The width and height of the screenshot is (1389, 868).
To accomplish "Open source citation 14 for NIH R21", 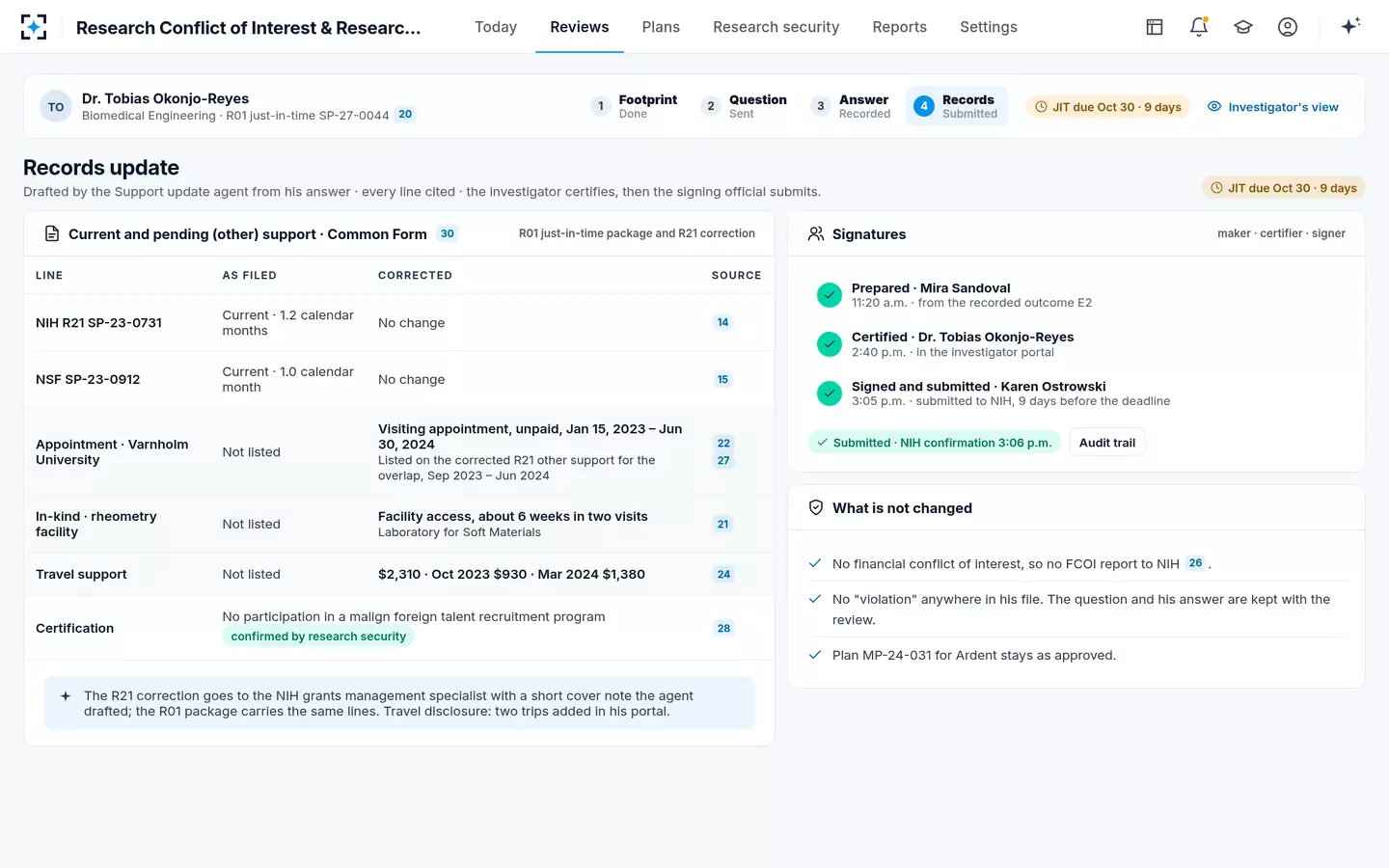I will (x=722, y=322).
